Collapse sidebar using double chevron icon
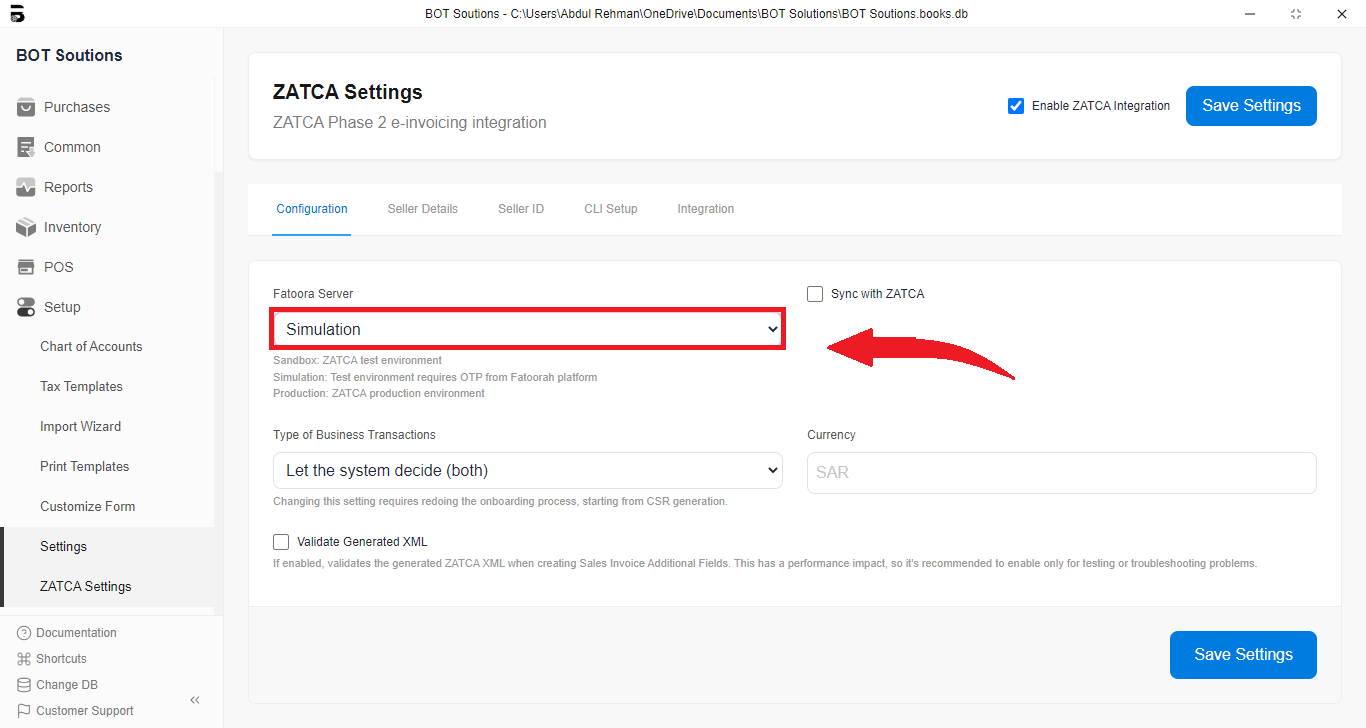This screenshot has height=728, width=1366. [195, 700]
